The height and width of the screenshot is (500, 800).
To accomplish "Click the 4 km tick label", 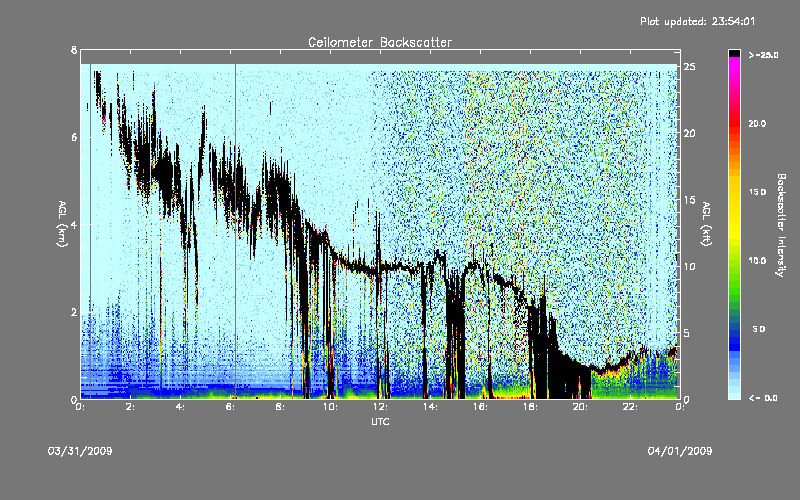I will tap(74, 224).
